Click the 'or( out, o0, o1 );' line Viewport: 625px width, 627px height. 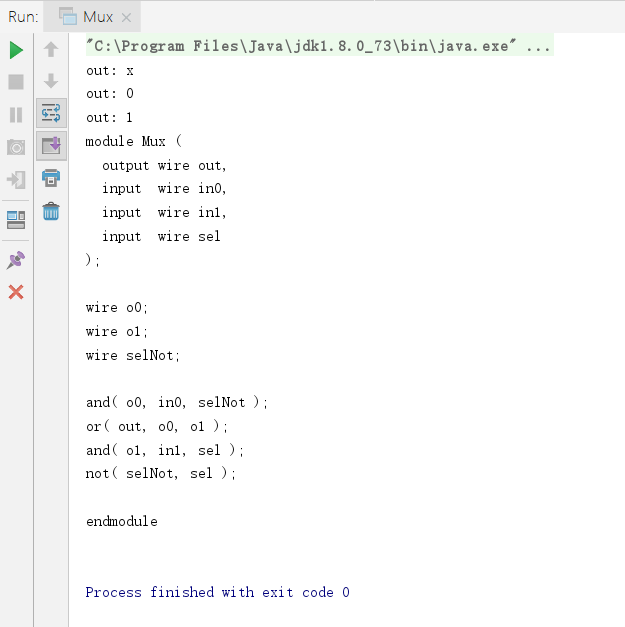[157, 426]
